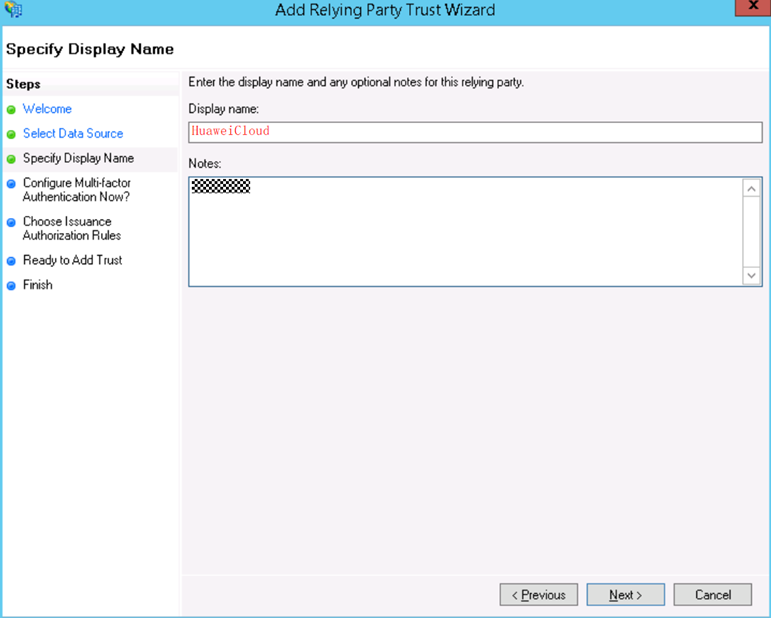This screenshot has width=771, height=618.
Task: Click the Notes scrollbar up arrow
Action: (x=751, y=189)
